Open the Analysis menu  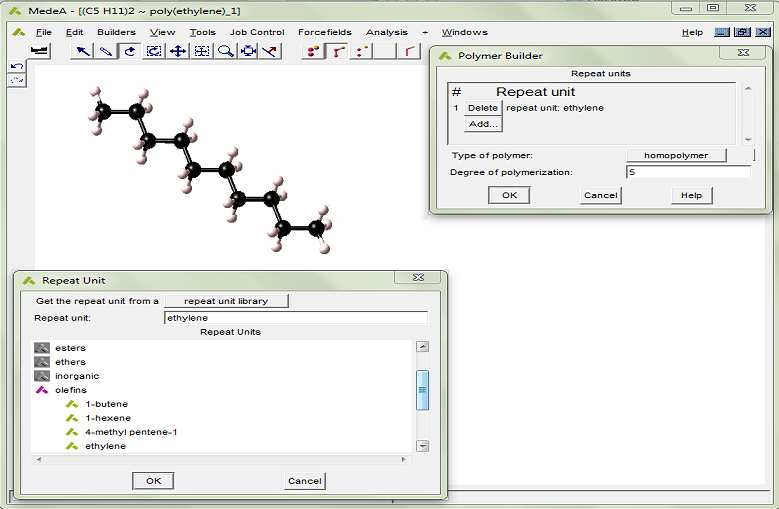(x=387, y=32)
